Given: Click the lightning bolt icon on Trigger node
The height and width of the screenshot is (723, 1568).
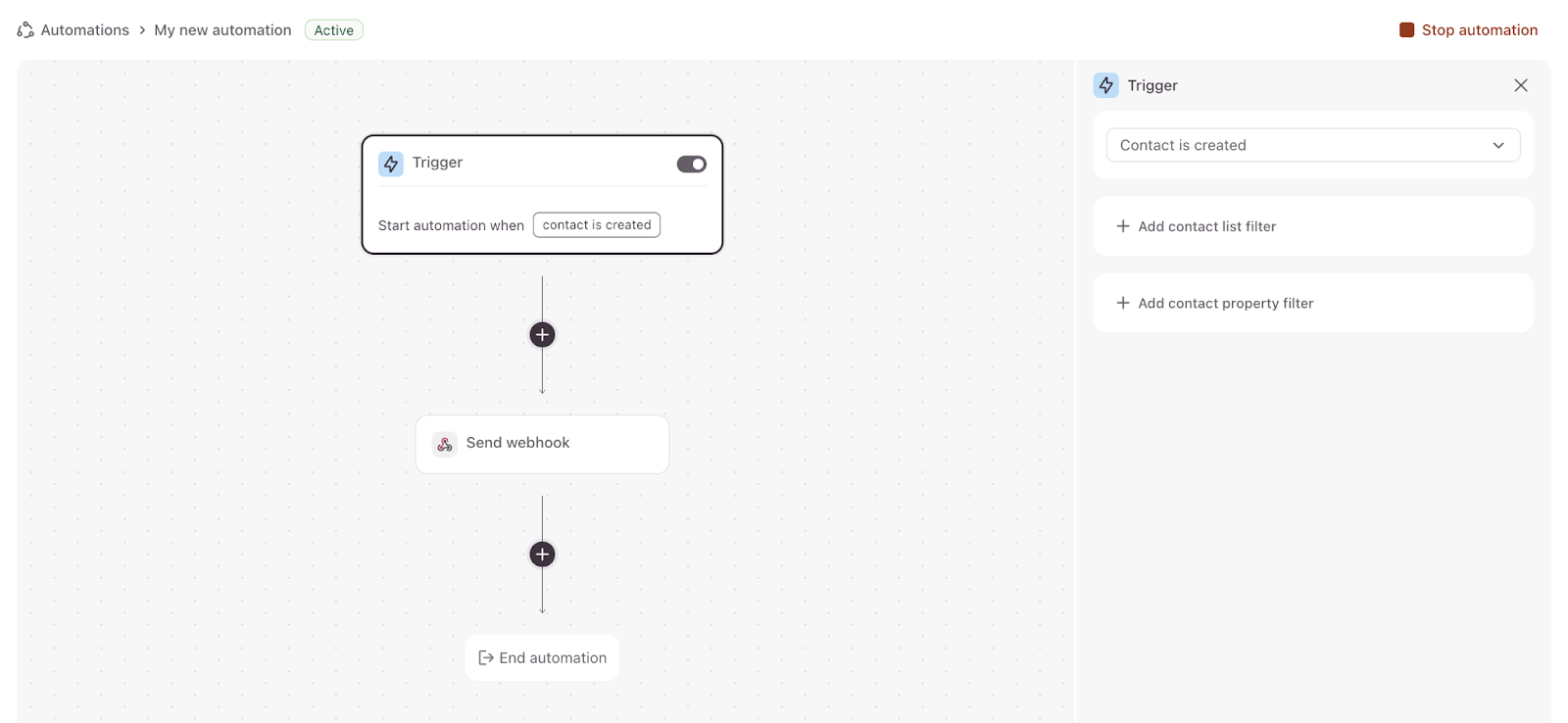Looking at the screenshot, I should pos(391,164).
